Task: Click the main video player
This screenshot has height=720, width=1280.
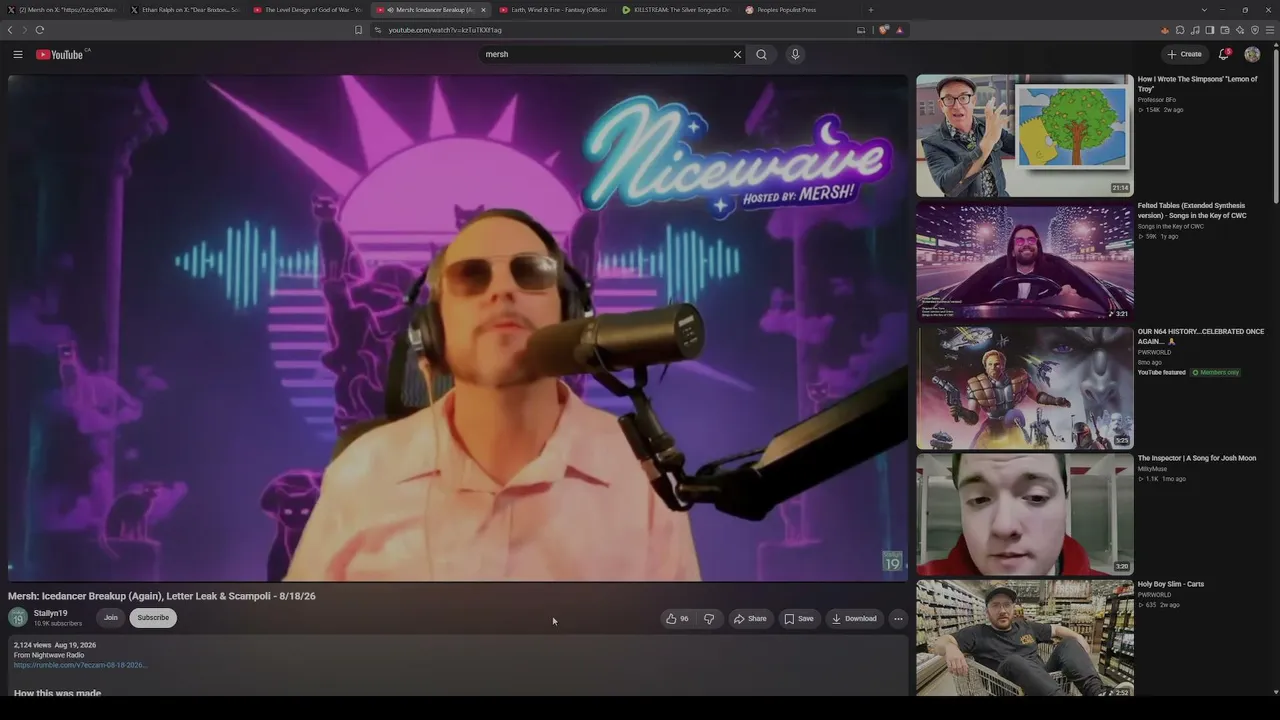Action: (x=458, y=328)
